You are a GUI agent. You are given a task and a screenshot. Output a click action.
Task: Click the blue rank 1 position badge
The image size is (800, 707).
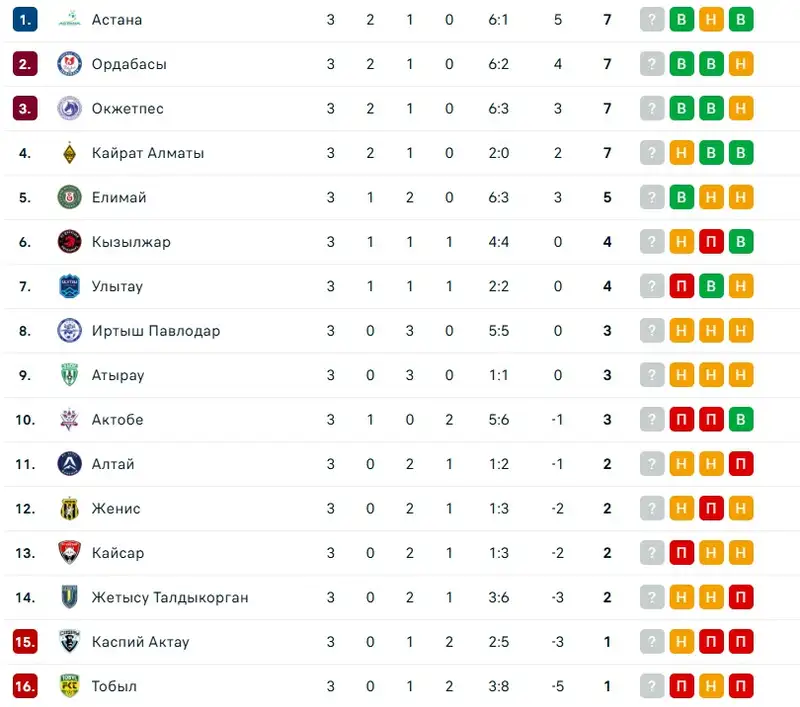pyautogui.click(x=25, y=20)
